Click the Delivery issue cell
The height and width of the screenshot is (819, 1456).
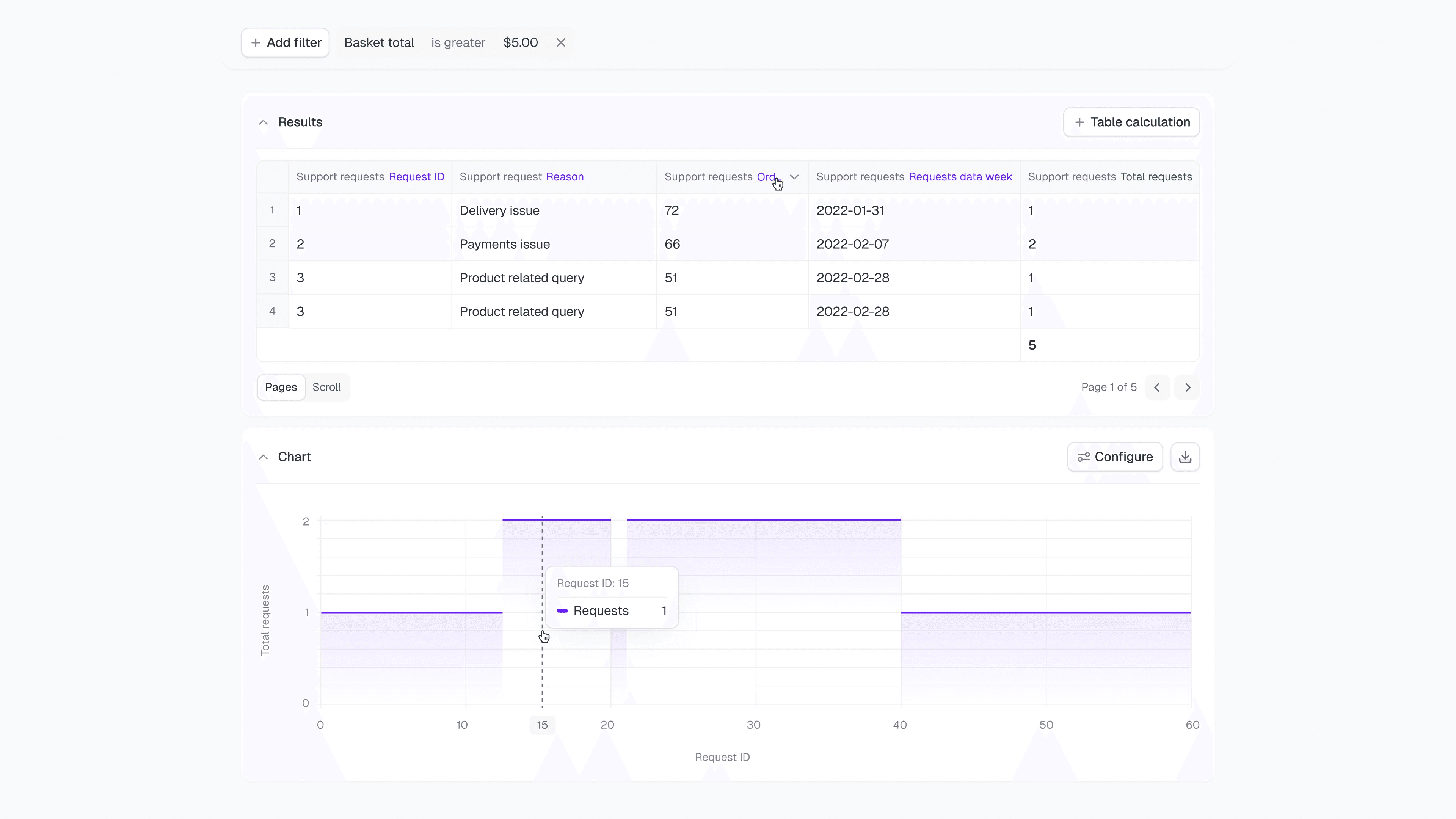click(x=554, y=210)
